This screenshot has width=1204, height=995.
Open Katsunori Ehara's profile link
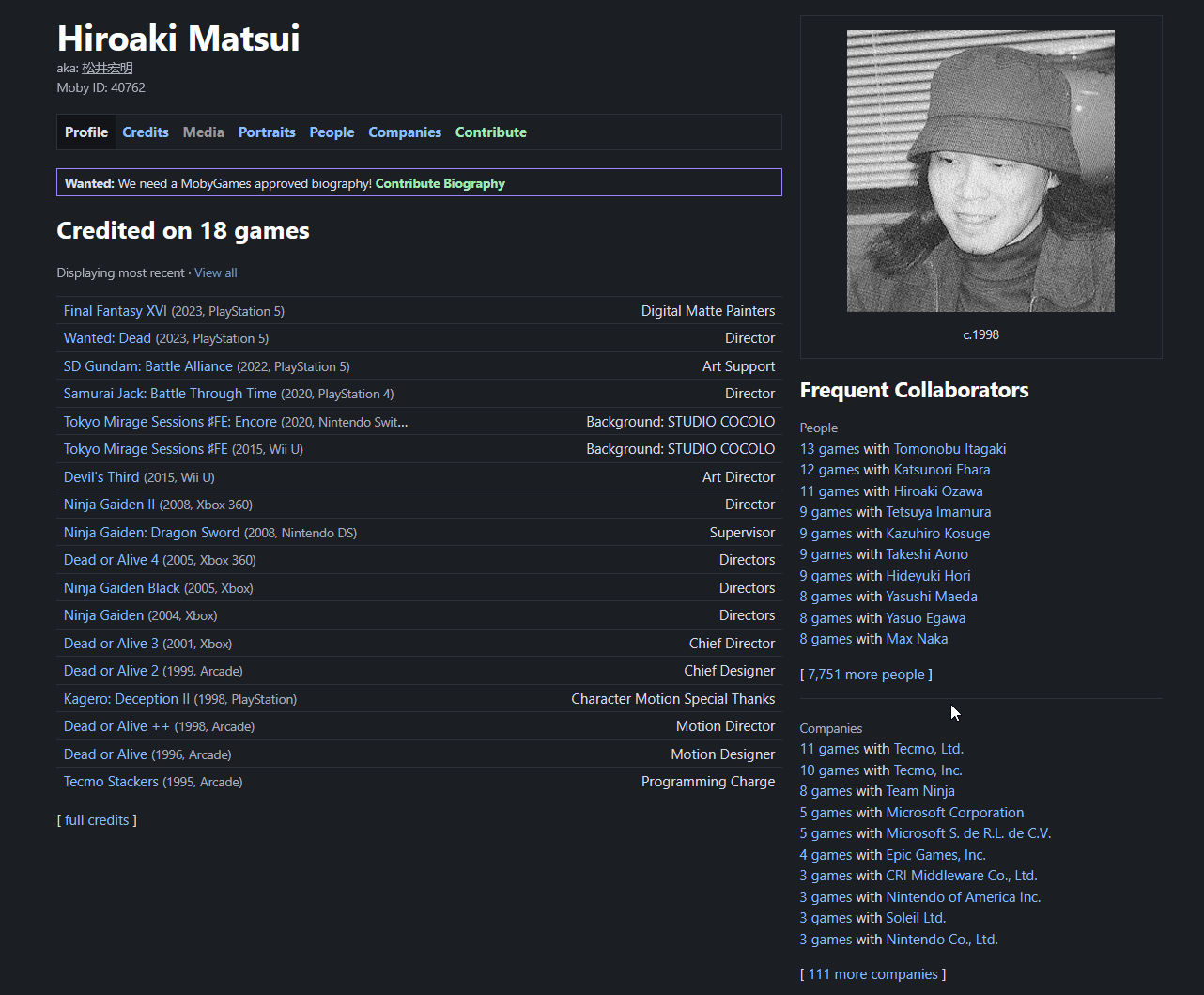942,470
